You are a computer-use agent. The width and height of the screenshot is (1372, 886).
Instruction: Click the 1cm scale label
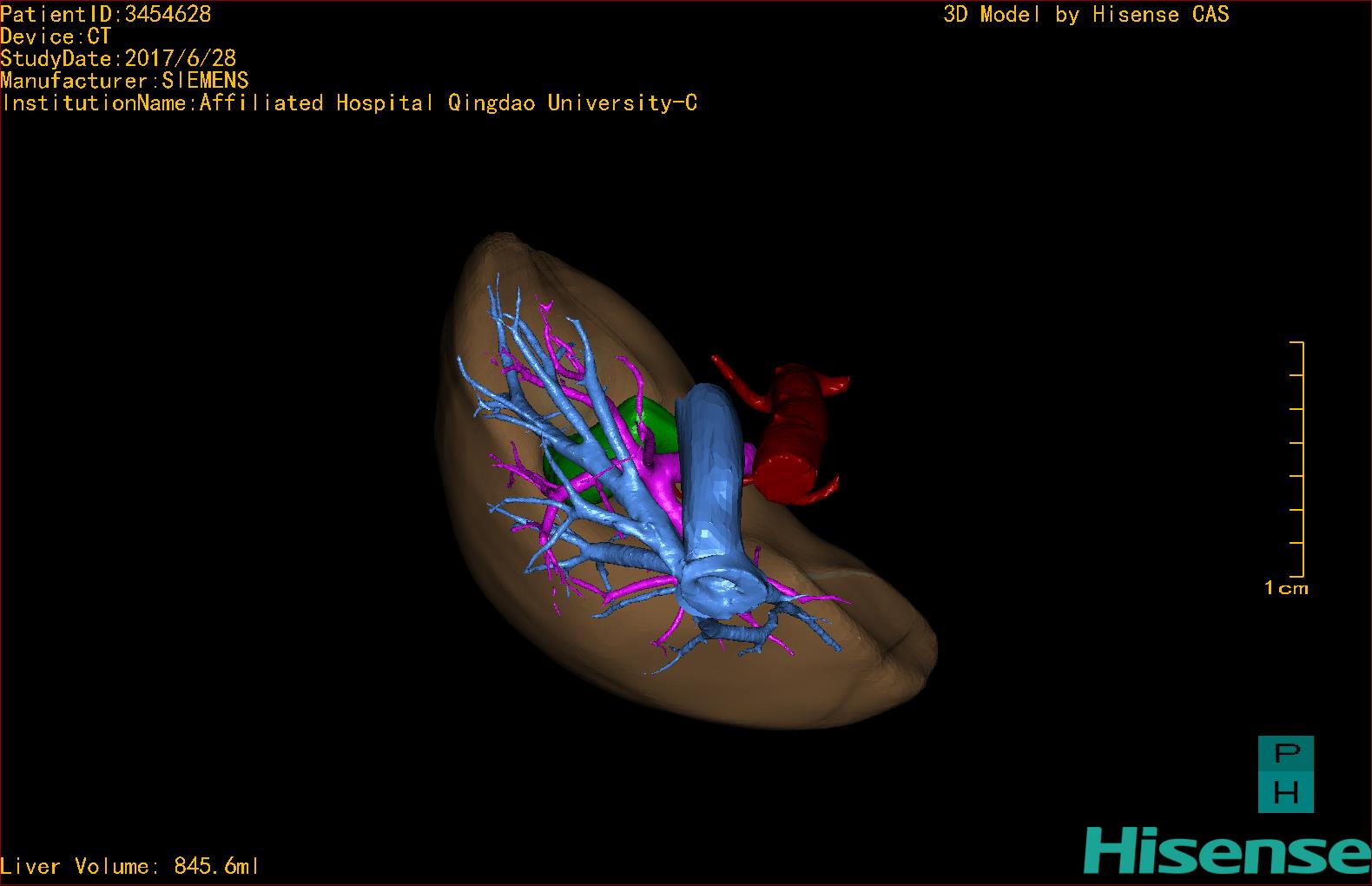point(1286,588)
